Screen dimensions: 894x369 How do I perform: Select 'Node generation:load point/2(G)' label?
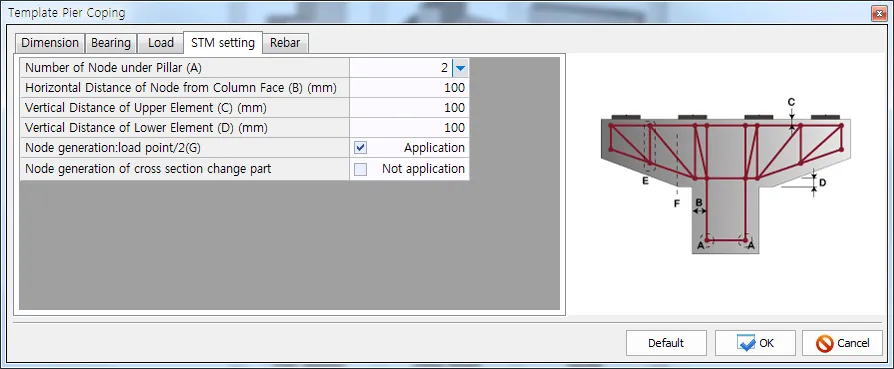pos(113,148)
